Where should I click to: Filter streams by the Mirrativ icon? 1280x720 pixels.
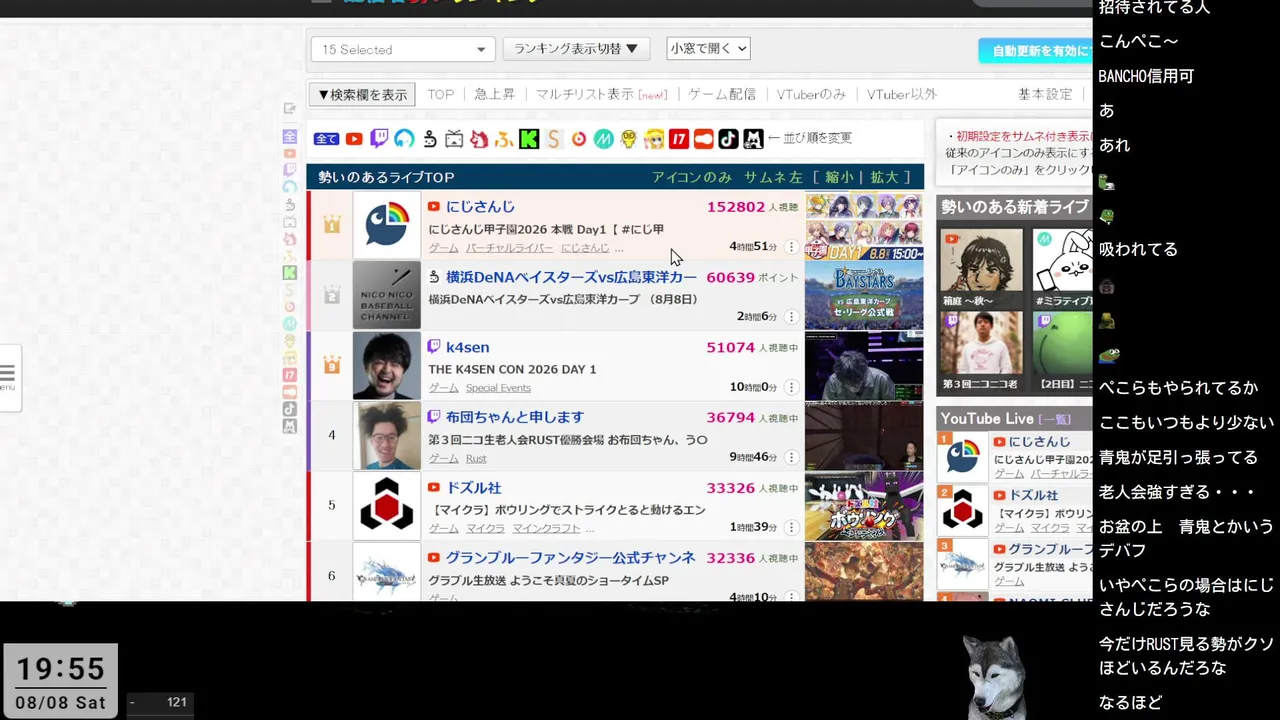click(x=603, y=139)
